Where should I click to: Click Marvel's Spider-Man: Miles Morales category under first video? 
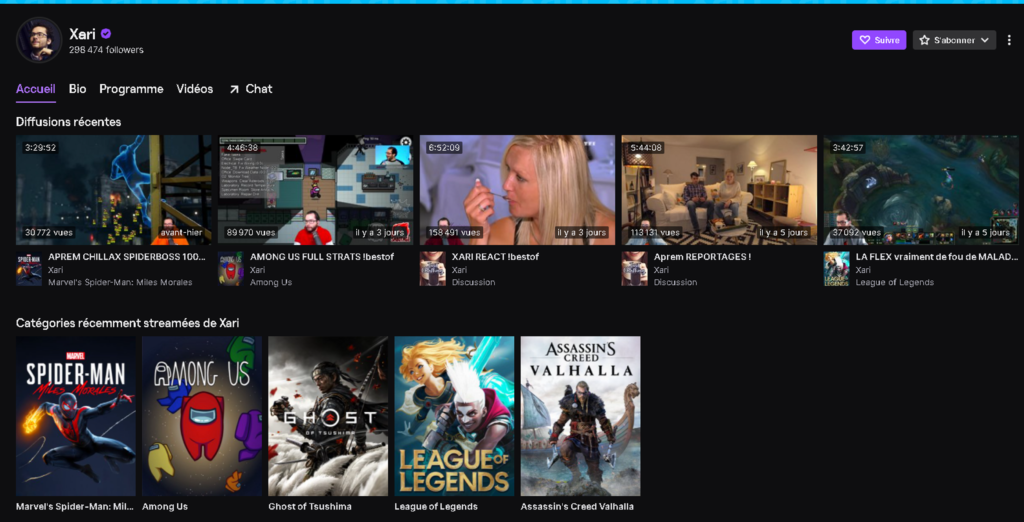point(120,282)
